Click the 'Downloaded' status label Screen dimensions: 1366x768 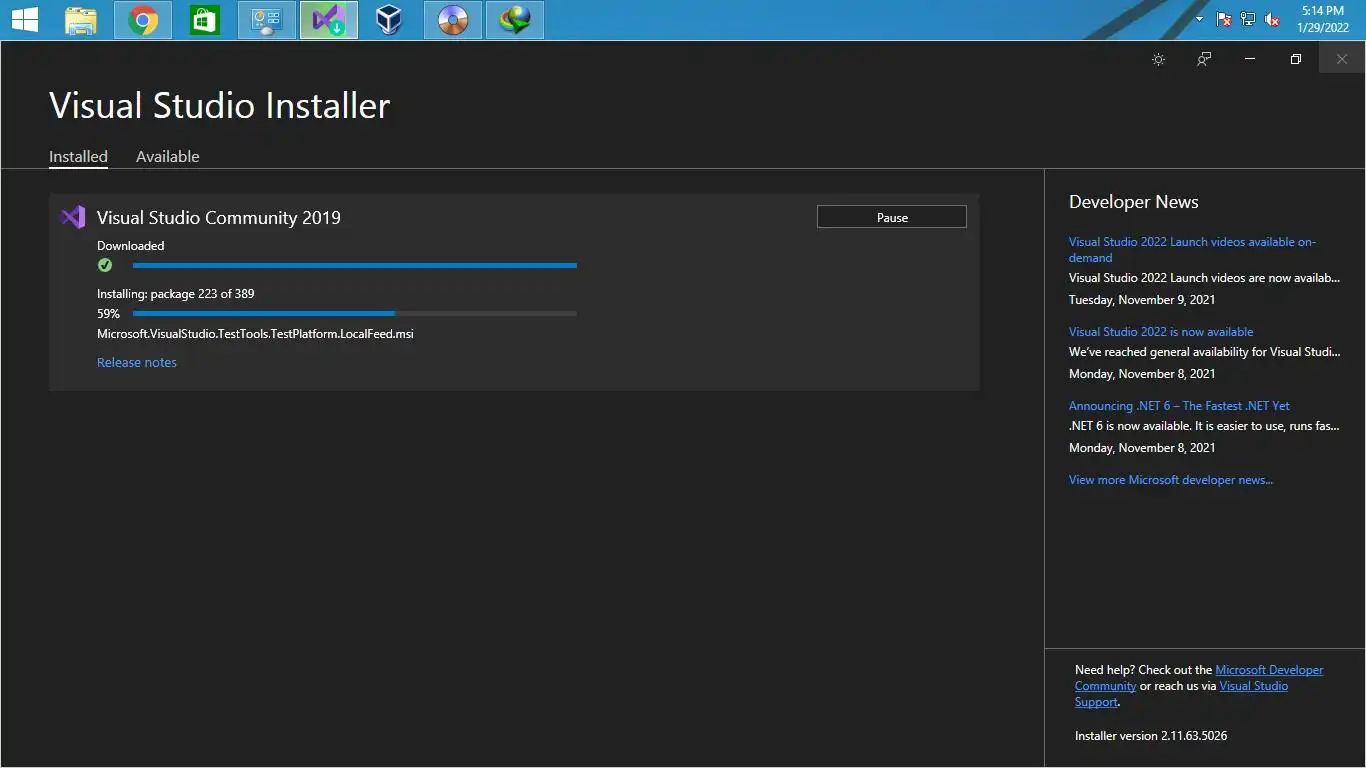coord(131,245)
